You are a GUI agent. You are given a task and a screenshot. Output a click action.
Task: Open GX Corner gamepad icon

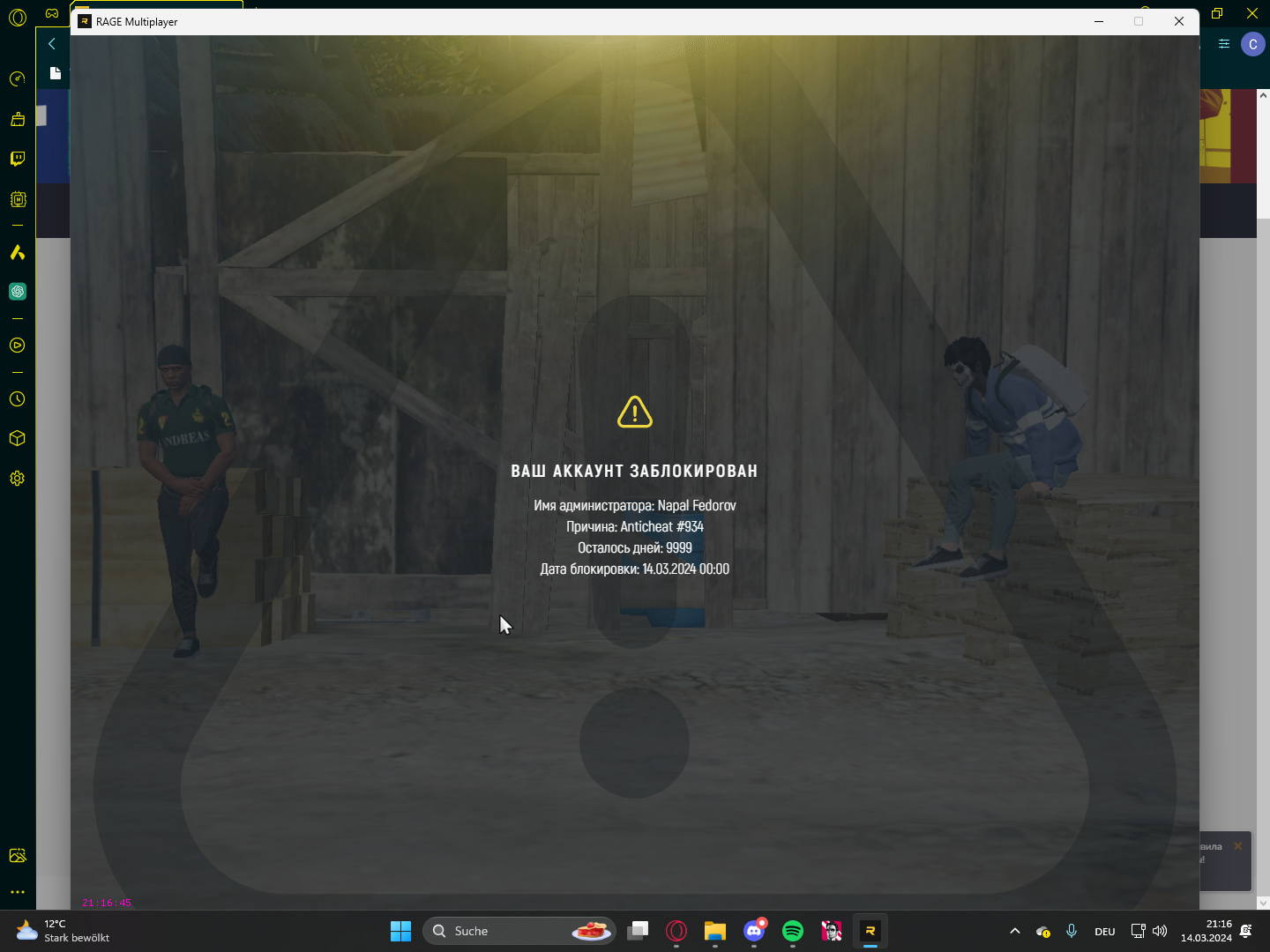(x=52, y=13)
